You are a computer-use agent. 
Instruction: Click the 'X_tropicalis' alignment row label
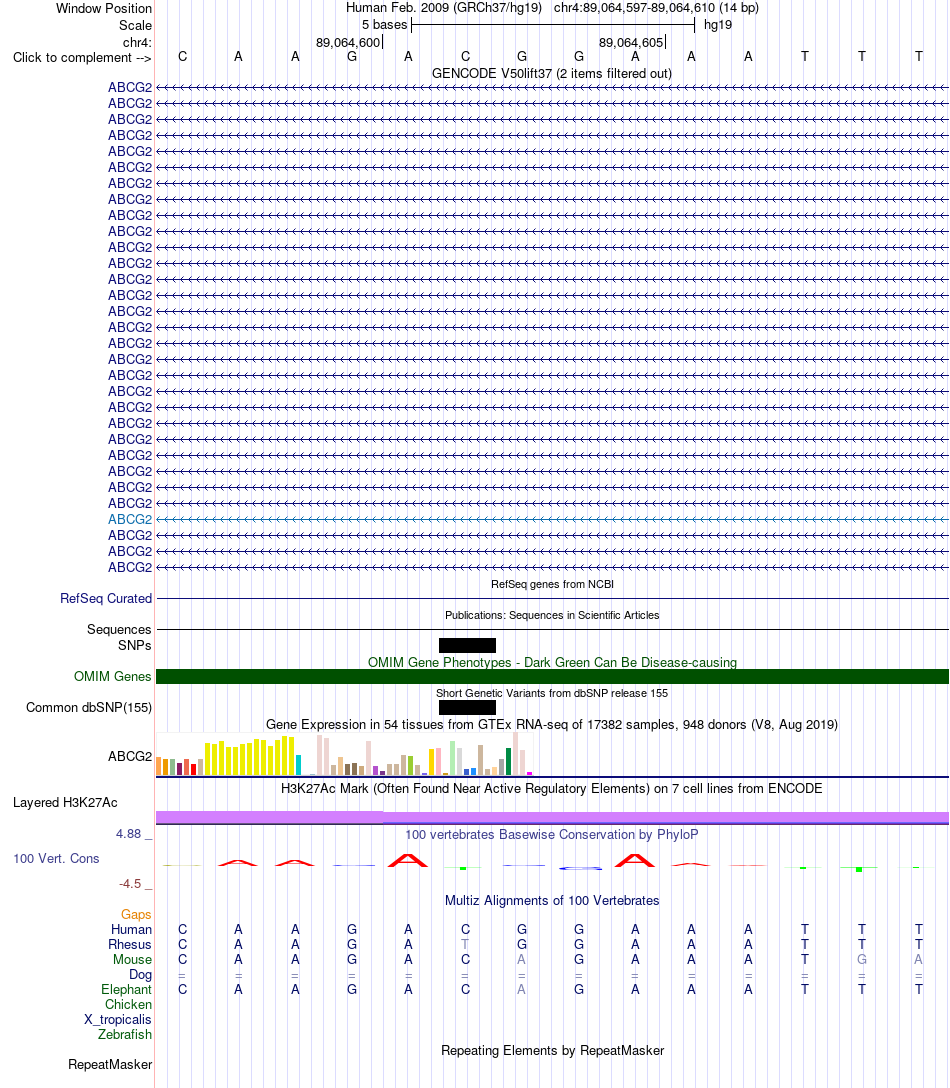point(118,1020)
